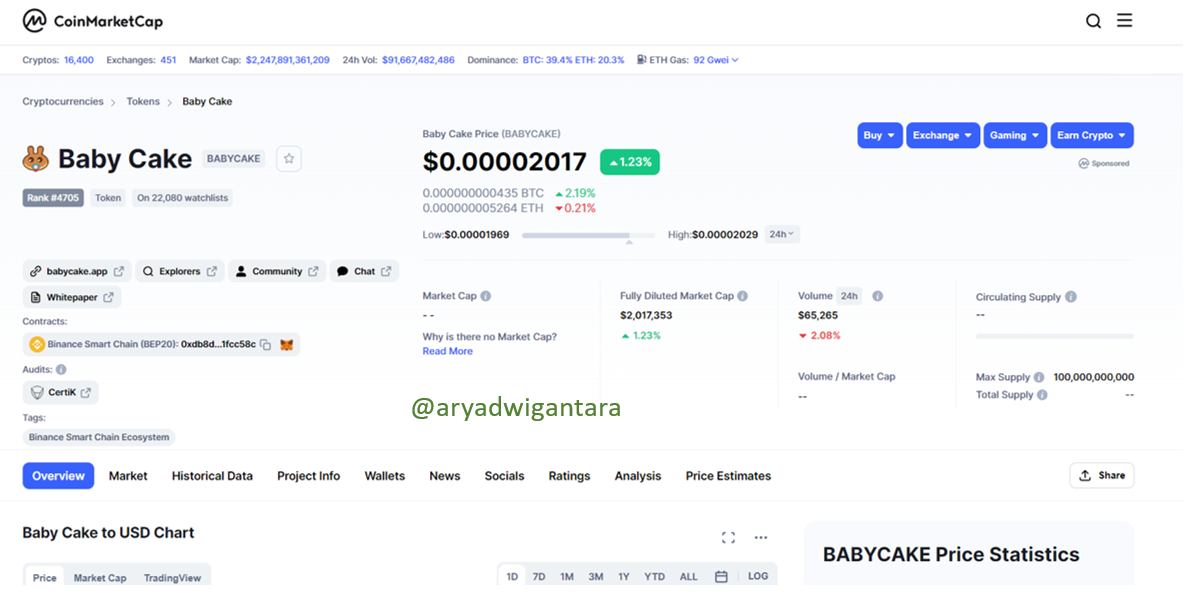
Task: Copy the BEP20 contract address
Action: tap(266, 344)
